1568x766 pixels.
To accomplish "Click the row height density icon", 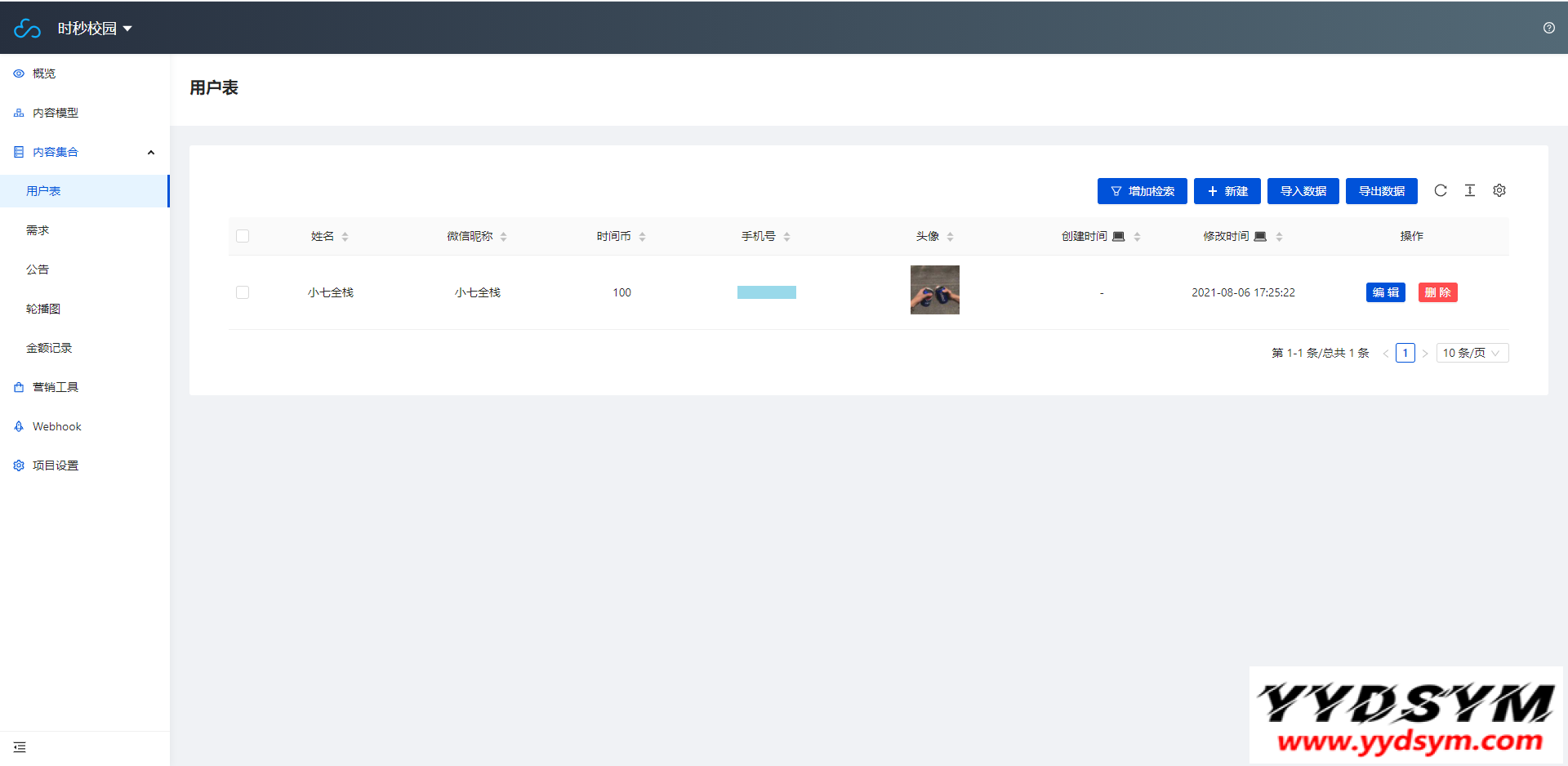I will [x=1470, y=190].
